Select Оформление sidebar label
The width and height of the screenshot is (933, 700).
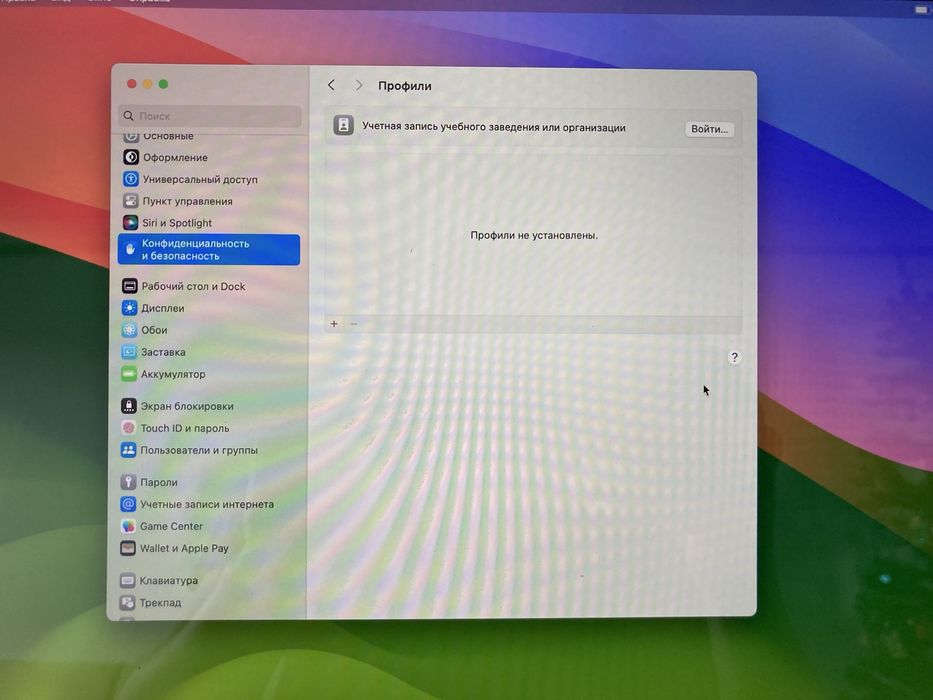175,158
